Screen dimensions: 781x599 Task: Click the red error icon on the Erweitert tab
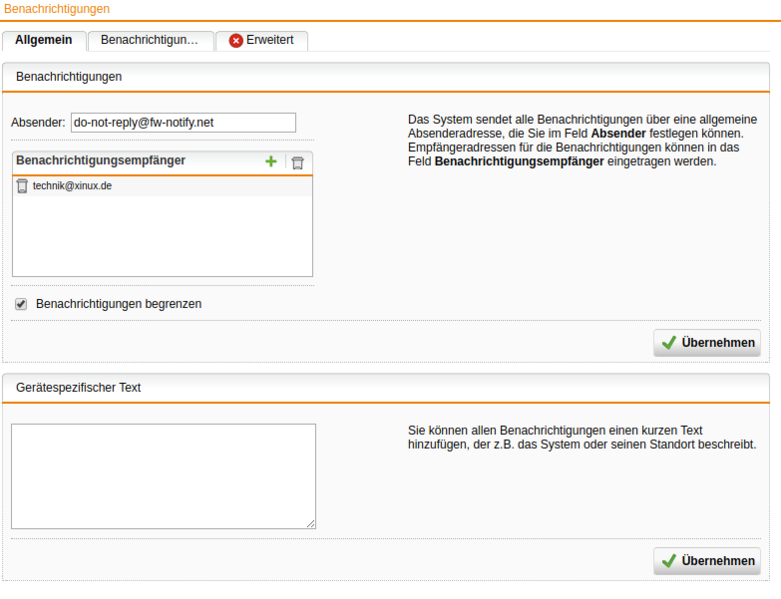[236, 41]
